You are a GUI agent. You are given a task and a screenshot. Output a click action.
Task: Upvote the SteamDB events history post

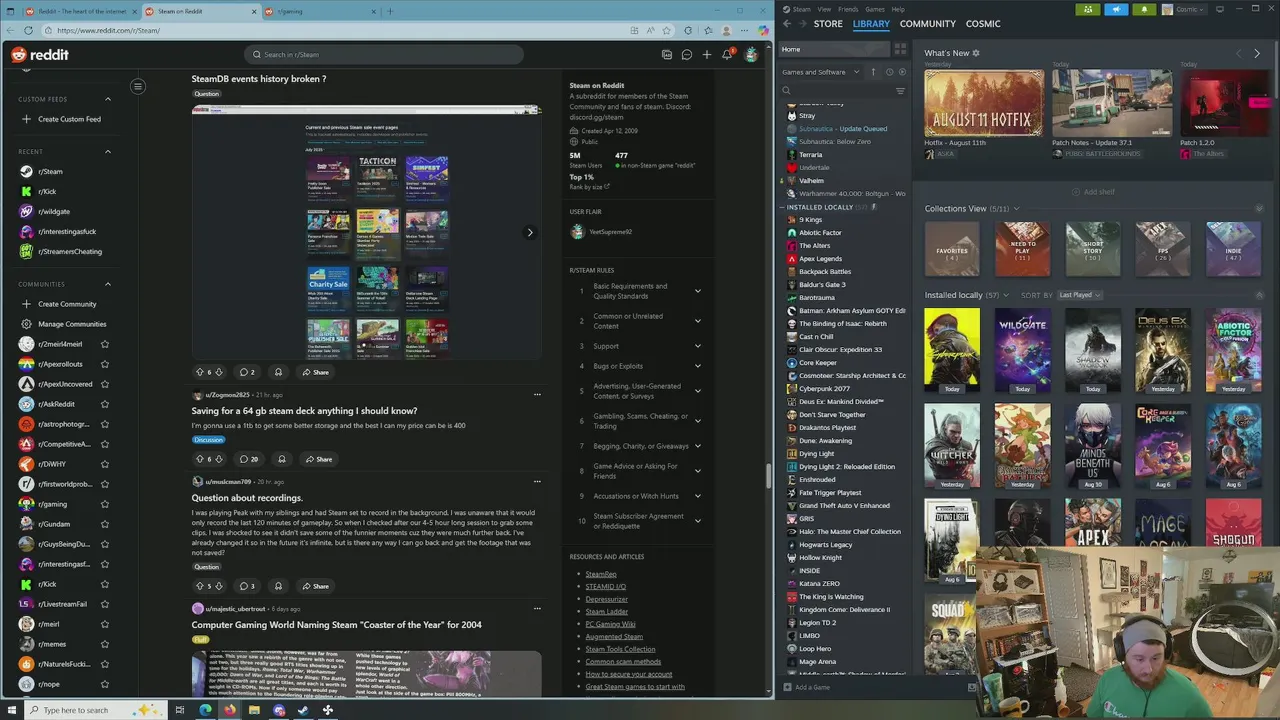(199, 372)
